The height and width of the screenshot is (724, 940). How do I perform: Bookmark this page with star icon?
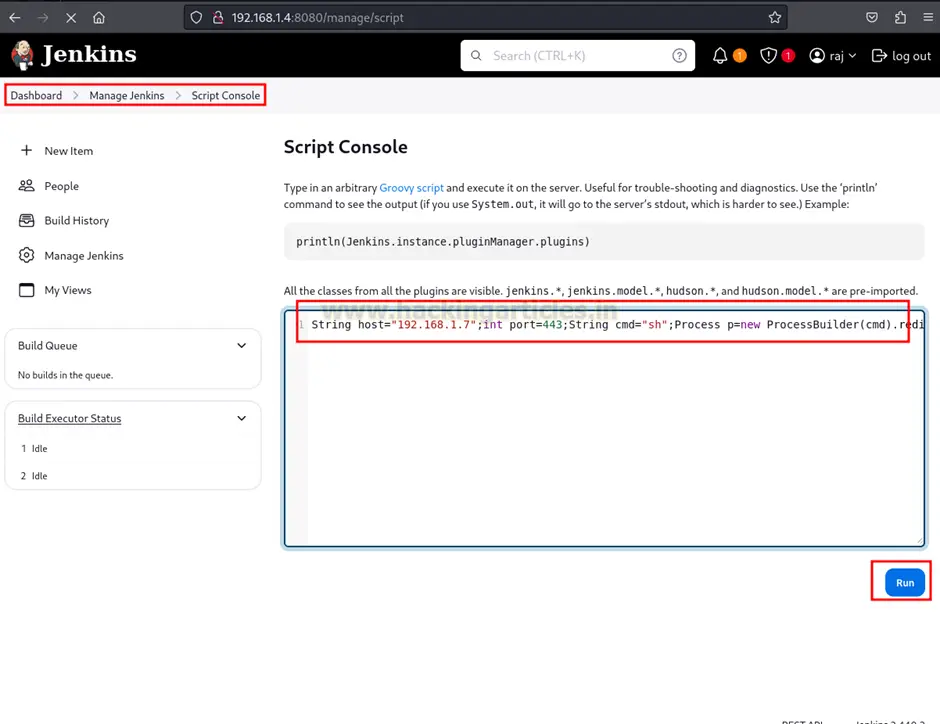click(x=775, y=18)
